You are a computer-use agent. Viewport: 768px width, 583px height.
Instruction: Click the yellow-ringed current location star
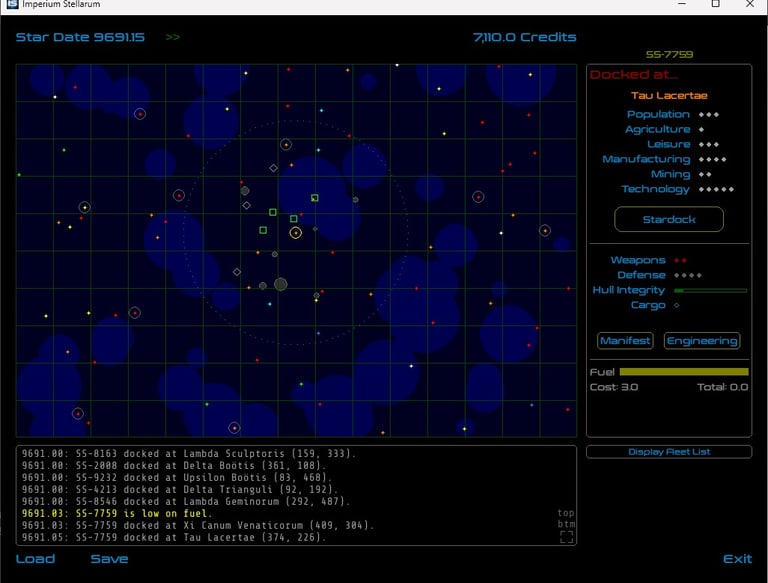295,233
